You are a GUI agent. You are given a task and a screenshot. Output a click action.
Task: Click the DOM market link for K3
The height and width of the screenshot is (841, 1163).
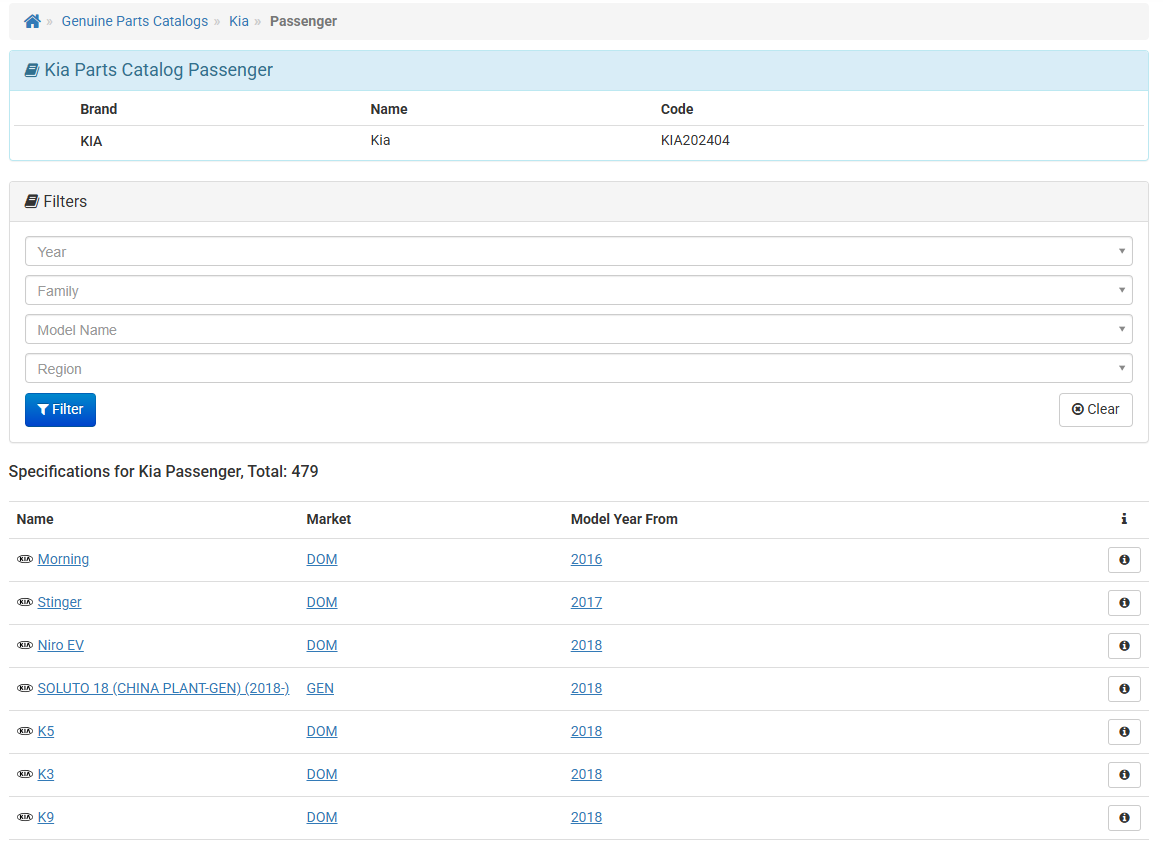(322, 774)
